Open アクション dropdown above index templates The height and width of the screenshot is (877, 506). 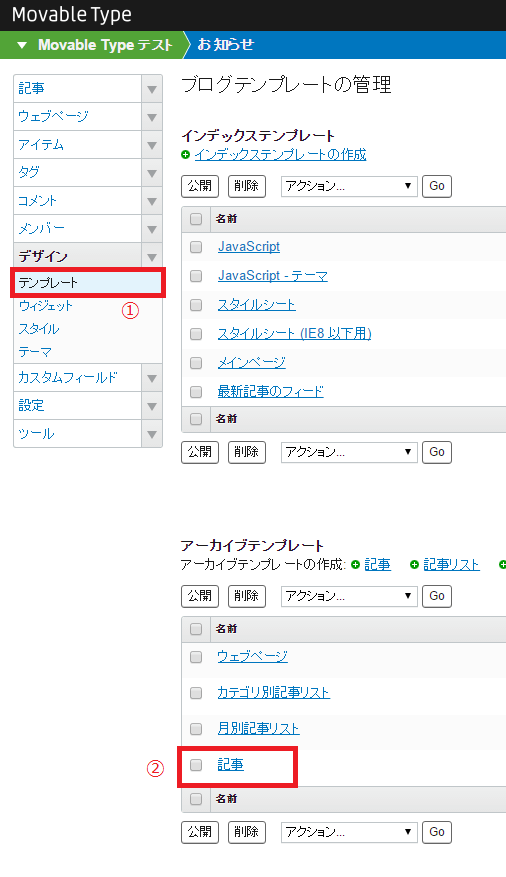pos(349,186)
